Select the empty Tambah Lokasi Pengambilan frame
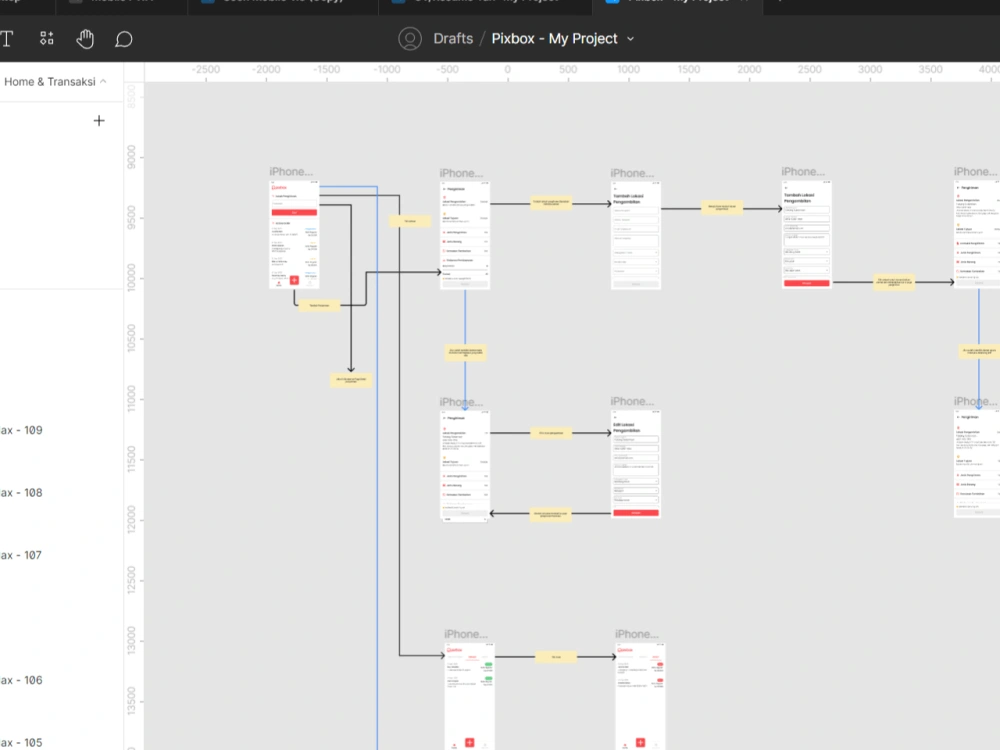 (636, 235)
